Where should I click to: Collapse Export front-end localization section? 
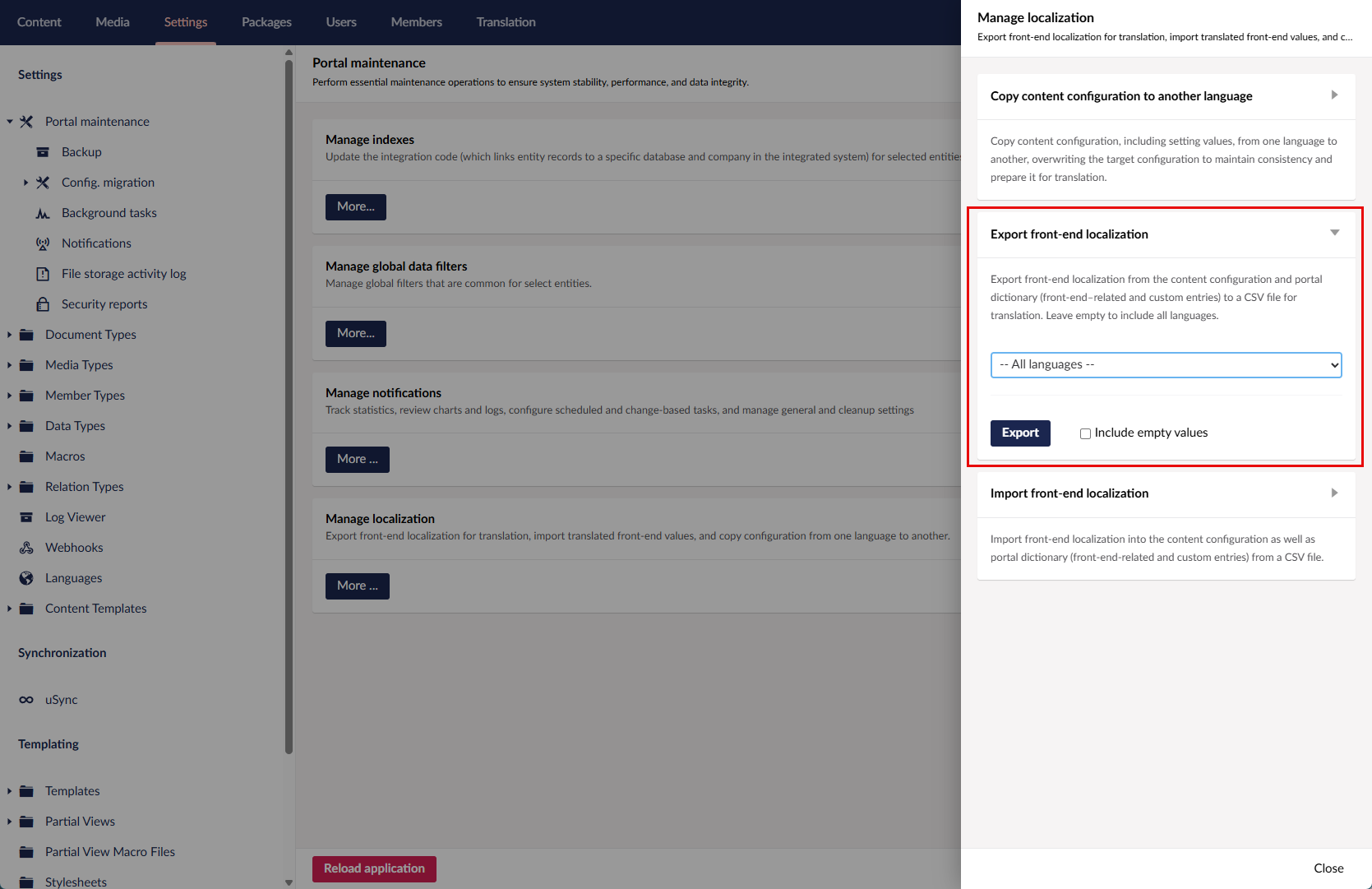1333,234
